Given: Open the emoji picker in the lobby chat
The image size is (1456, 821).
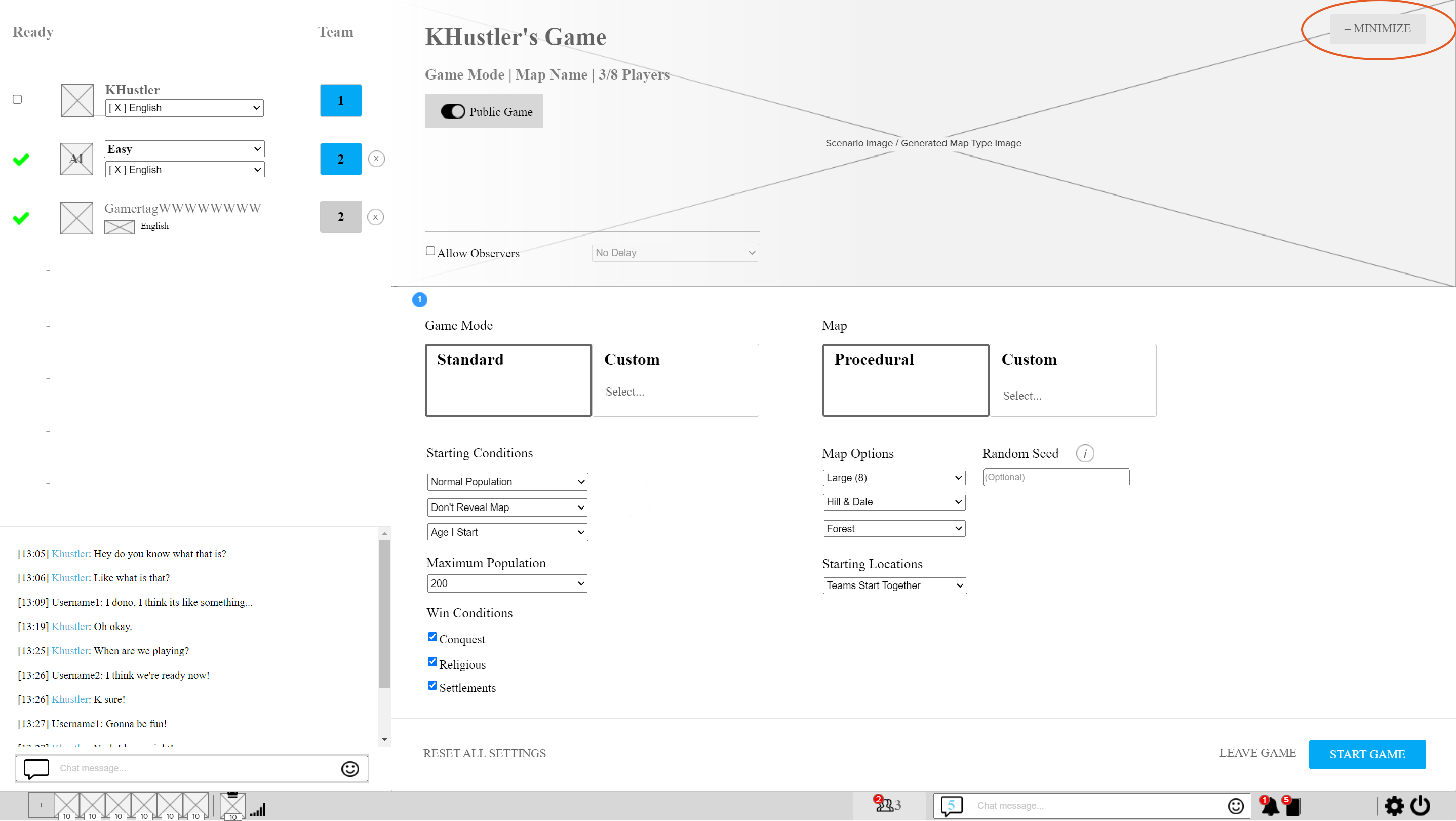Looking at the screenshot, I should tap(349, 768).
